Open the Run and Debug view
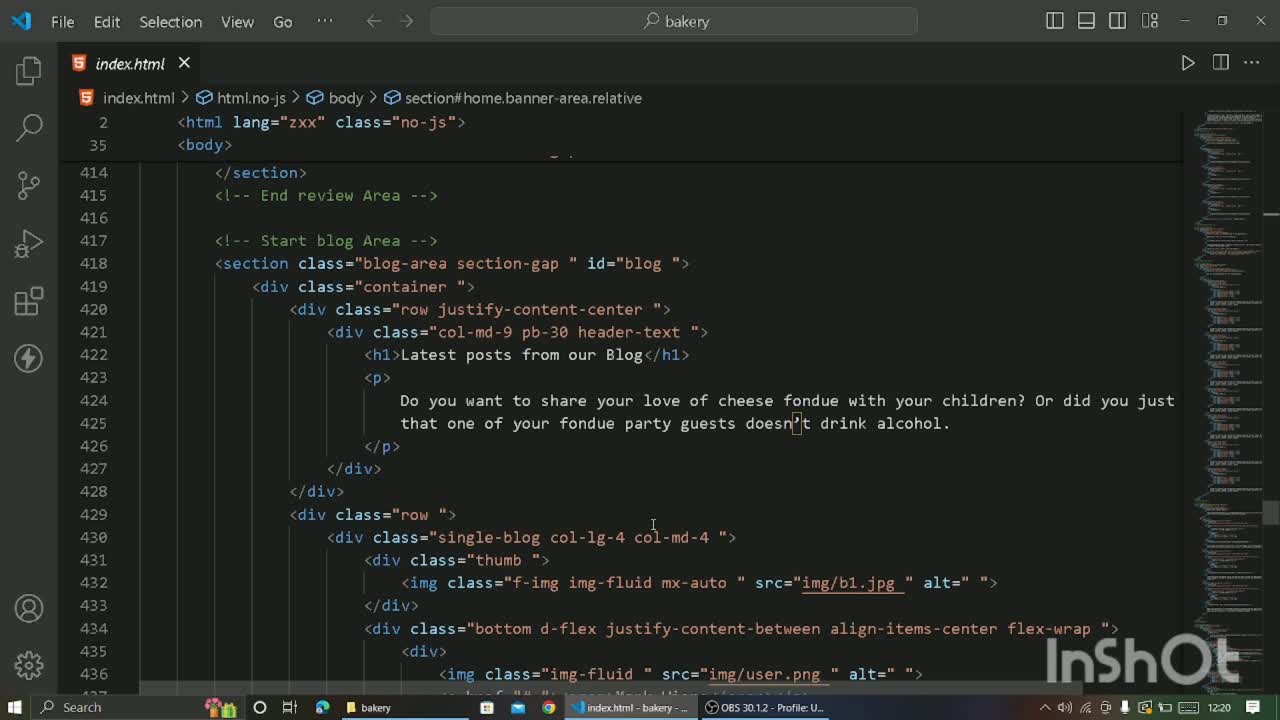1280x720 pixels. tap(29, 243)
